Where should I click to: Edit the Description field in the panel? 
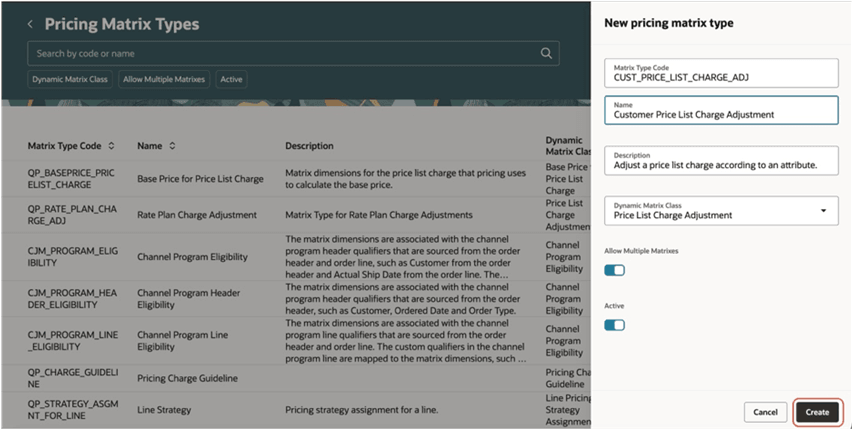721,160
